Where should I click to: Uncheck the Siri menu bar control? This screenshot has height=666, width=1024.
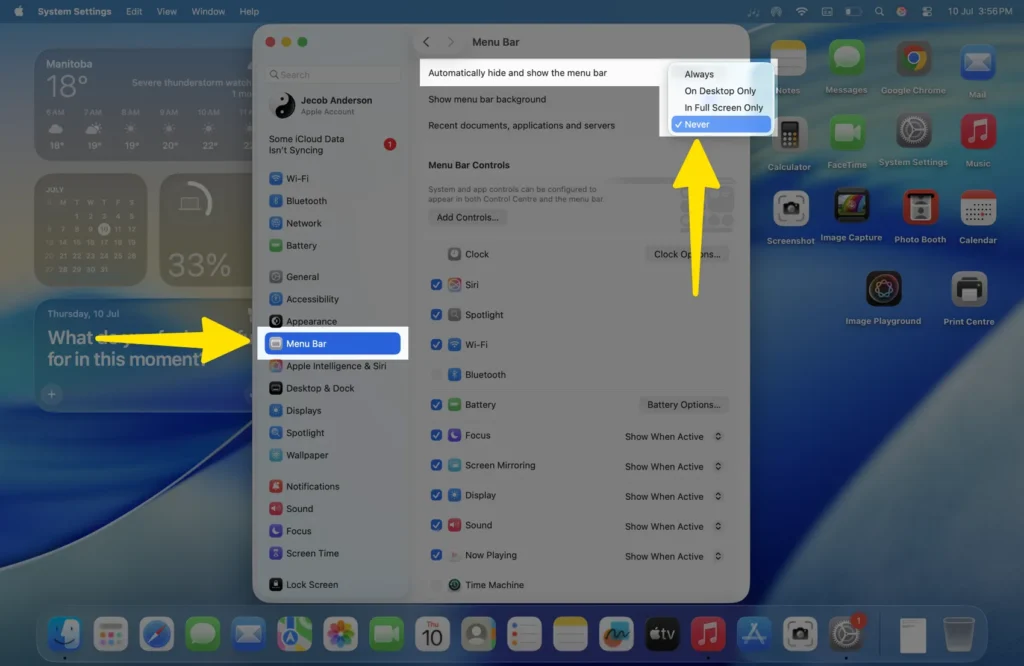(437, 284)
